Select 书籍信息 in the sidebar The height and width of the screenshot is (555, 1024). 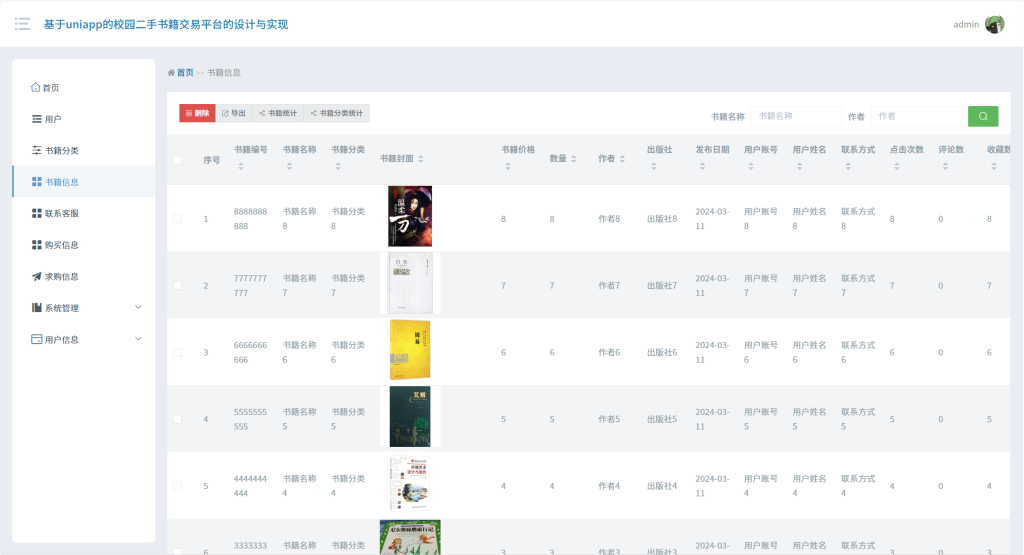(x=84, y=182)
